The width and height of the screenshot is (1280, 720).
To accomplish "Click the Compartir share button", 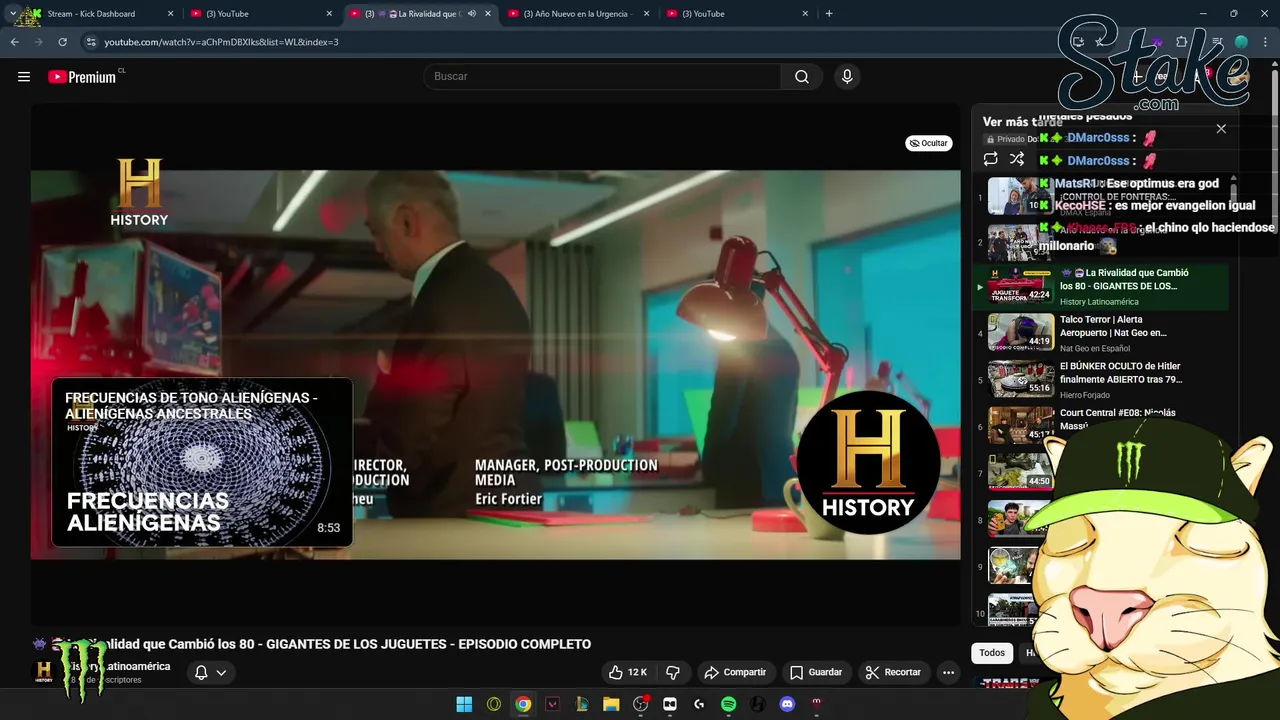I will click(x=735, y=672).
